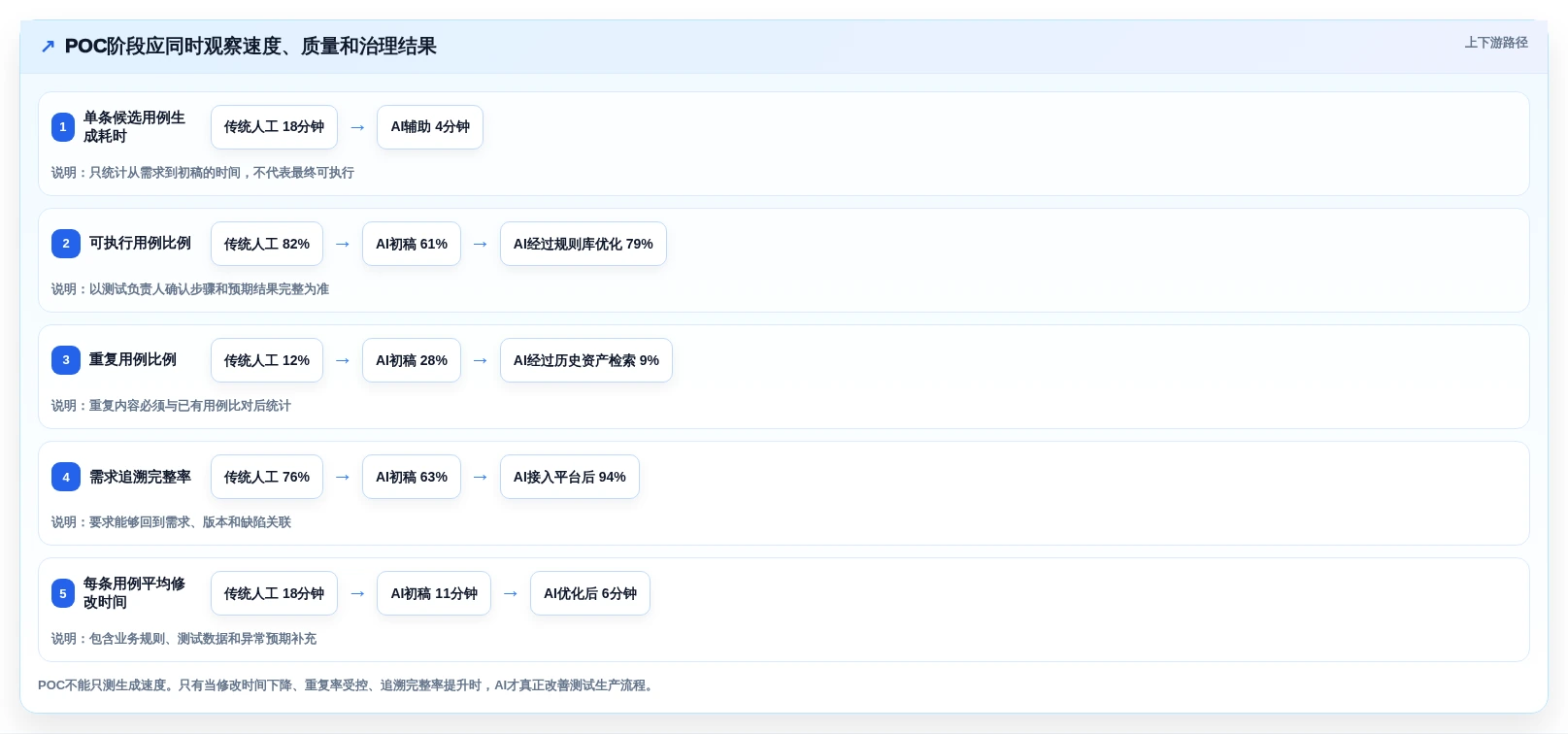Click the AI初稿 11分钟 chip
The height and width of the screenshot is (734, 1568).
click(434, 593)
